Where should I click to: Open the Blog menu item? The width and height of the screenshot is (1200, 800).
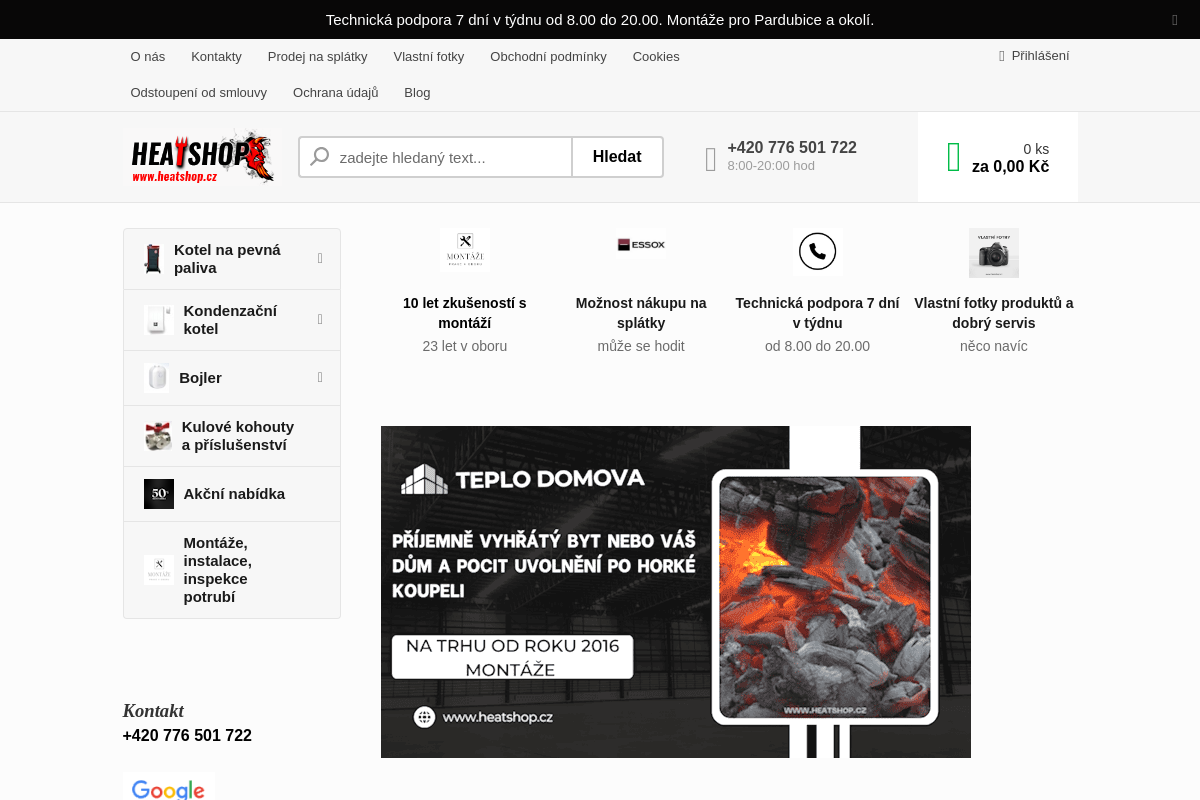[417, 93]
